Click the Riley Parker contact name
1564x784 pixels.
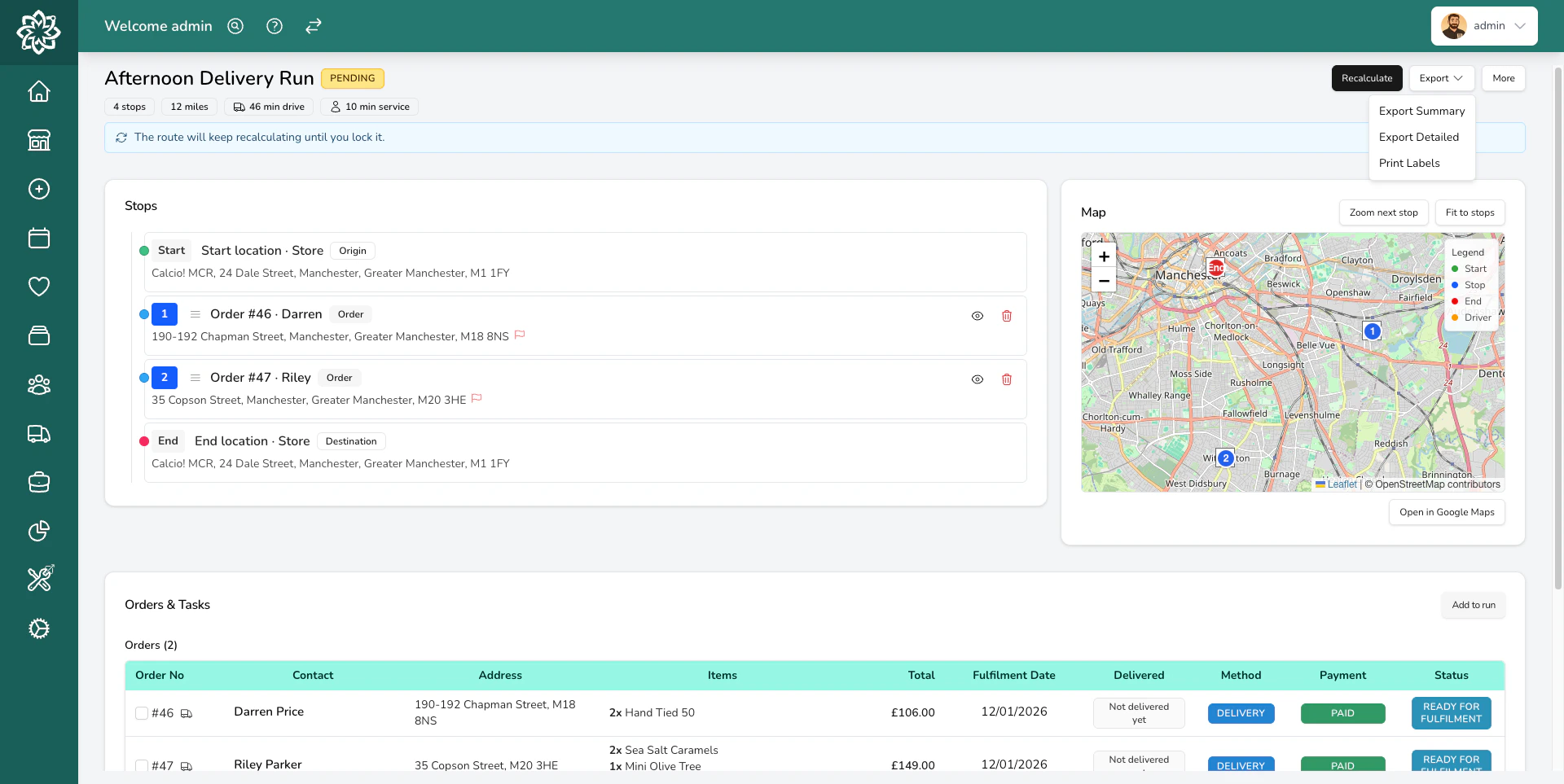(x=267, y=764)
